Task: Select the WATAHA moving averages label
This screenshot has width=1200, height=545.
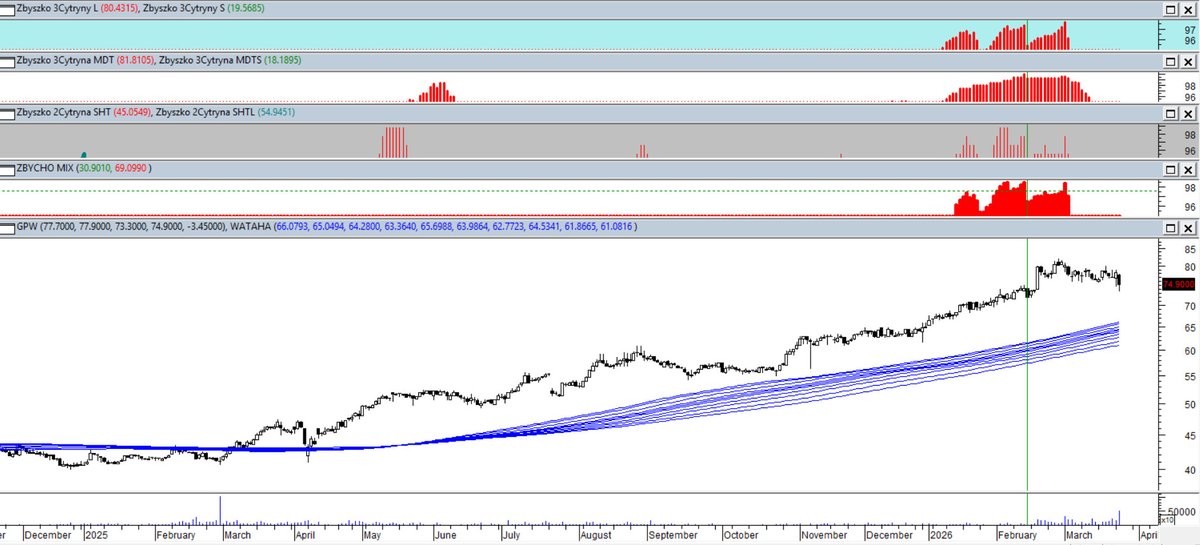Action: coord(251,228)
